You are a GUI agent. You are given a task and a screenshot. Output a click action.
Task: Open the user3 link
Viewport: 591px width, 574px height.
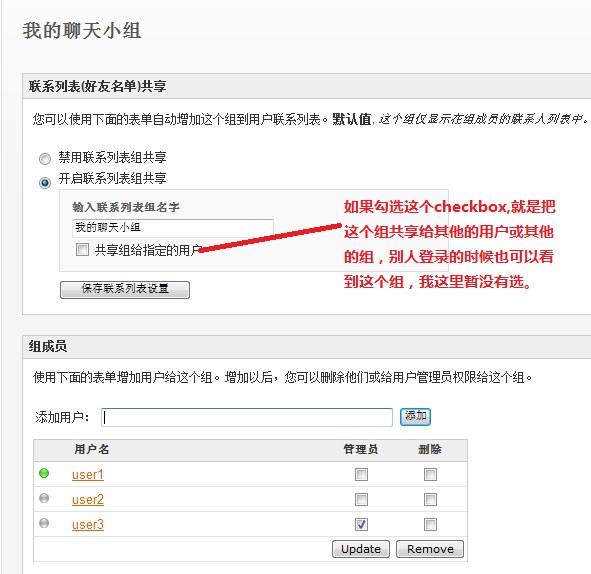tap(88, 524)
